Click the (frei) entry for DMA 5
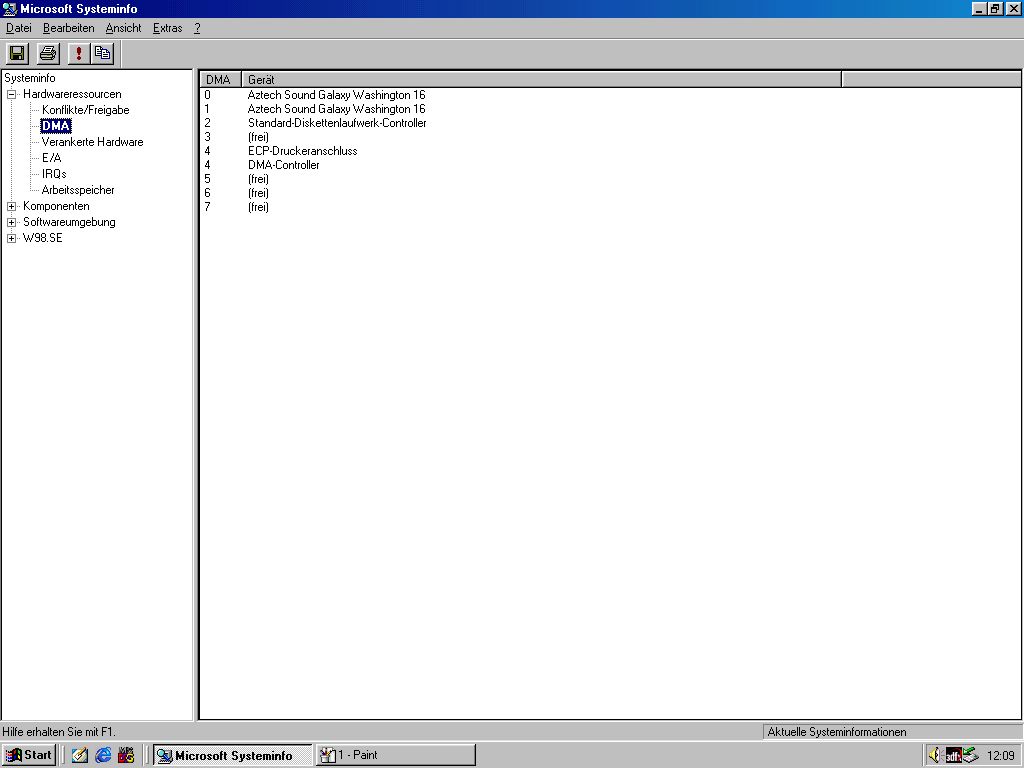This screenshot has width=1024, height=768. click(258, 179)
